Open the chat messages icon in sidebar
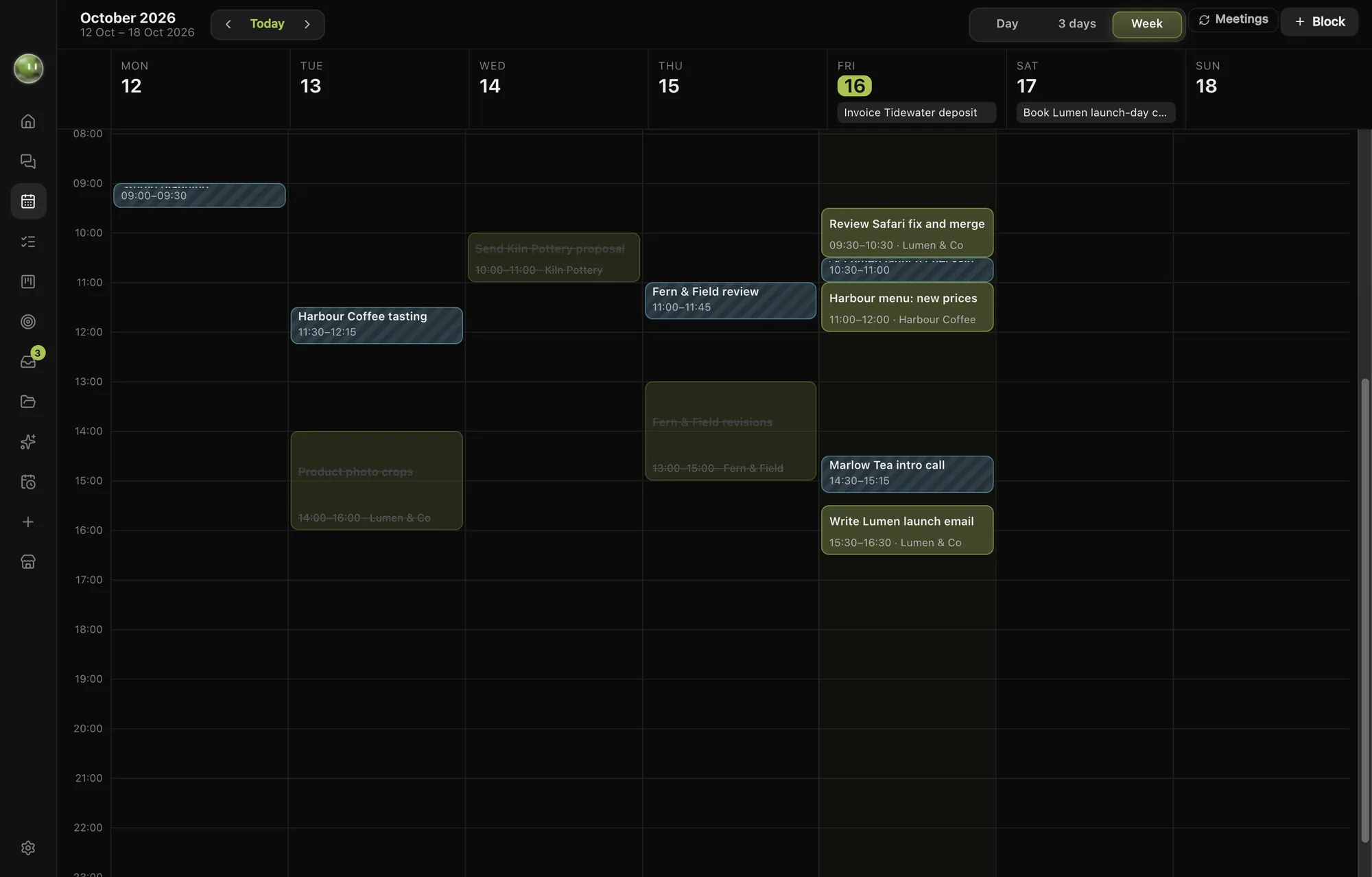This screenshot has height=877, width=1372. point(28,161)
